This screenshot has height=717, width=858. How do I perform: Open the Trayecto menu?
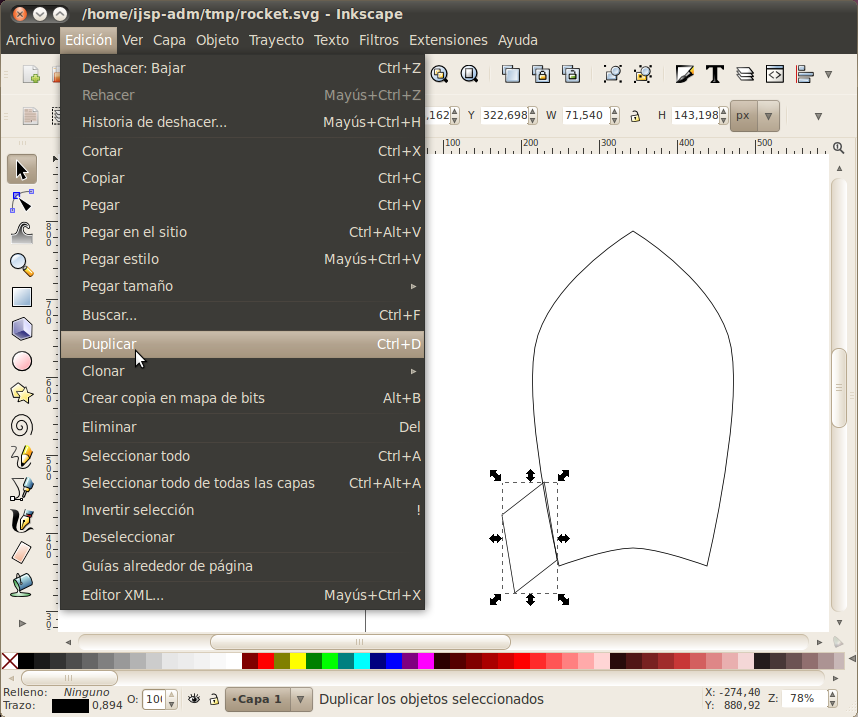(276, 40)
